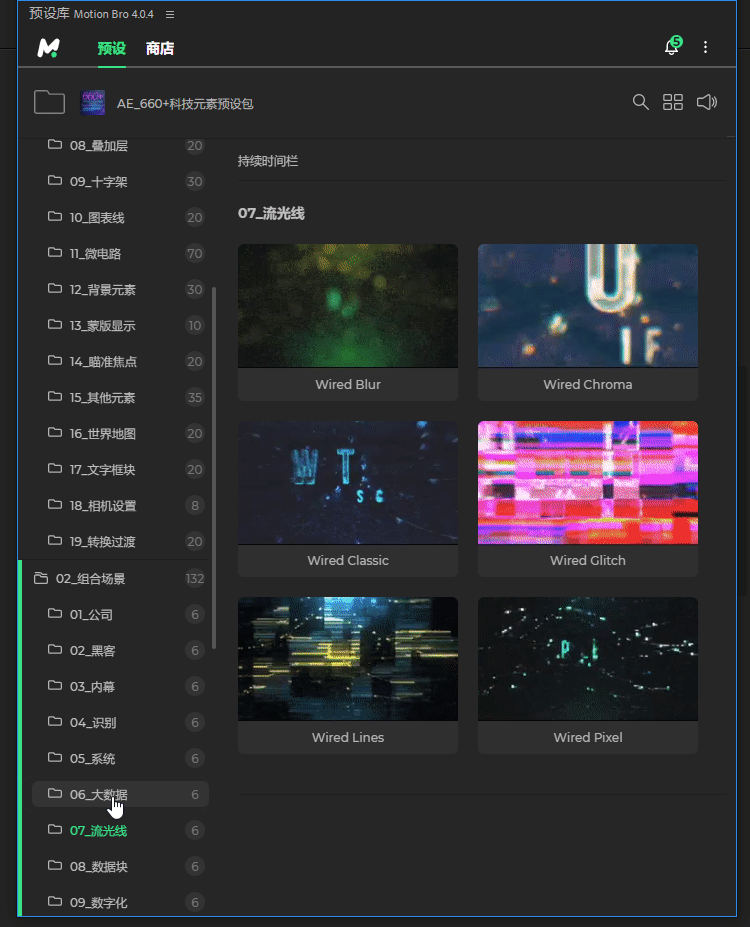Click the Wired Blur preset thumbnail

coord(348,306)
